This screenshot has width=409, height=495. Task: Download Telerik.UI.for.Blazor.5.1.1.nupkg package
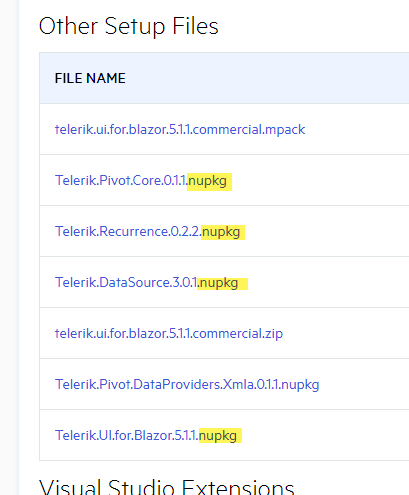click(146, 435)
